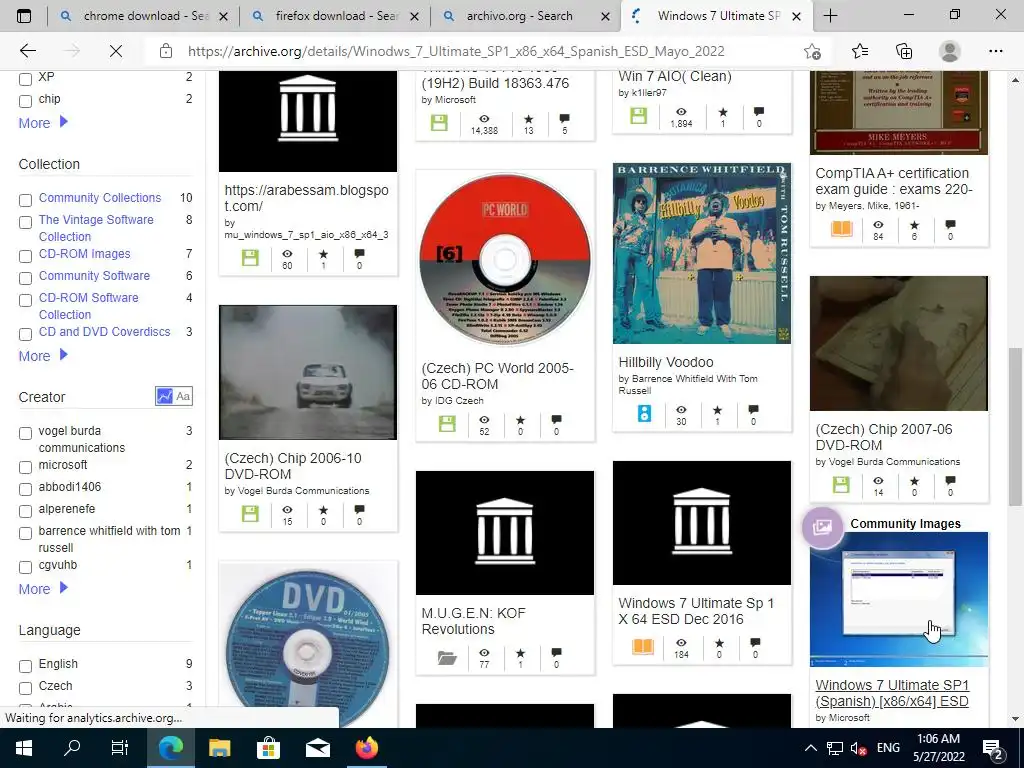
Task: Open Edge Settings and more menu
Action: 995,51
